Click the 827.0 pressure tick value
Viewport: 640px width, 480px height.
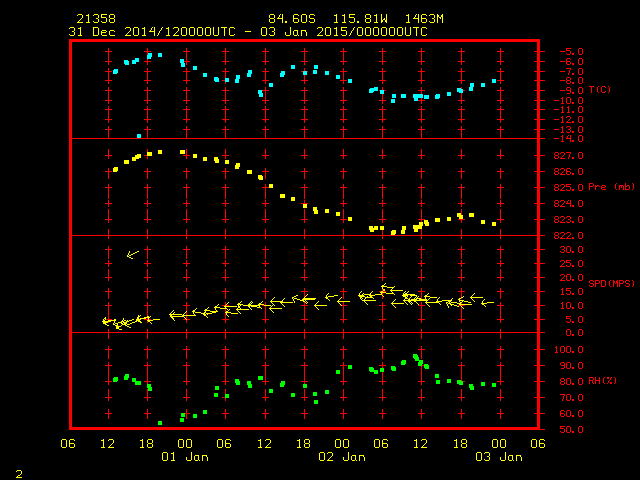[569, 156]
